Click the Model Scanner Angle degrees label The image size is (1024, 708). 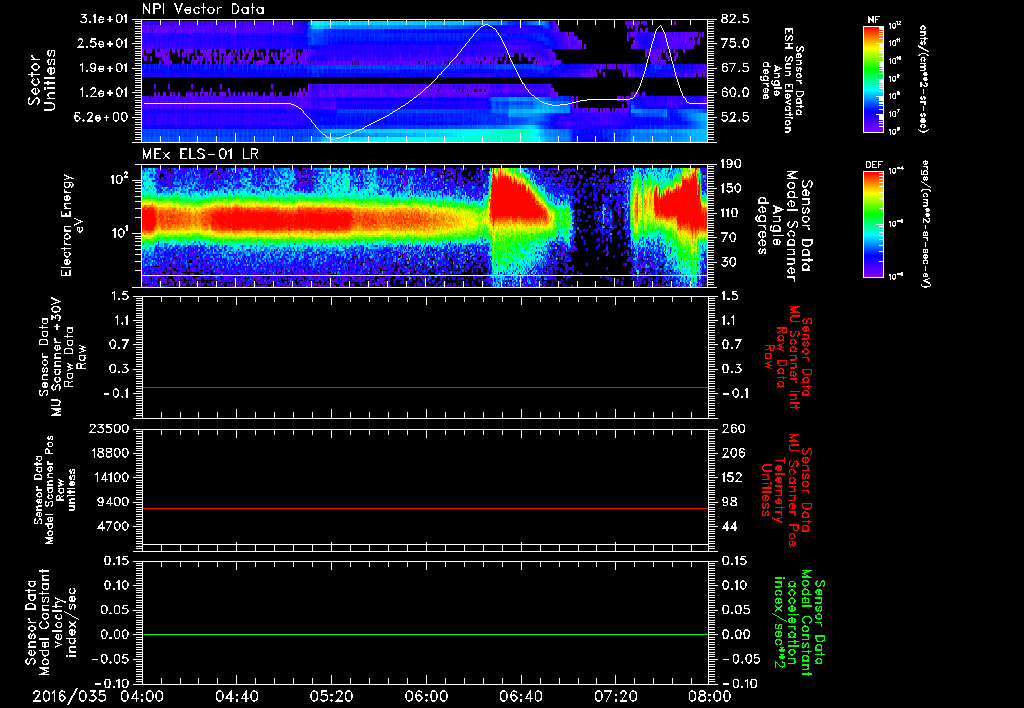[x=784, y=226]
